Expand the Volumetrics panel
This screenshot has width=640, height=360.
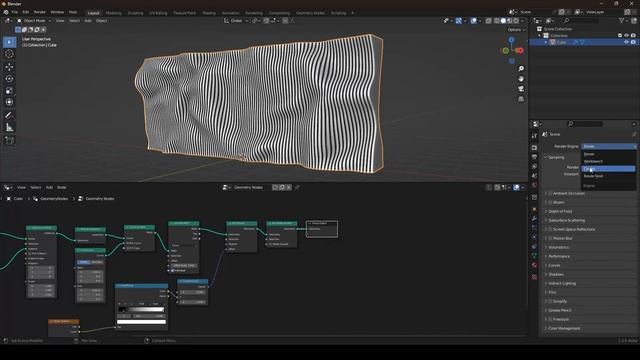(559, 247)
